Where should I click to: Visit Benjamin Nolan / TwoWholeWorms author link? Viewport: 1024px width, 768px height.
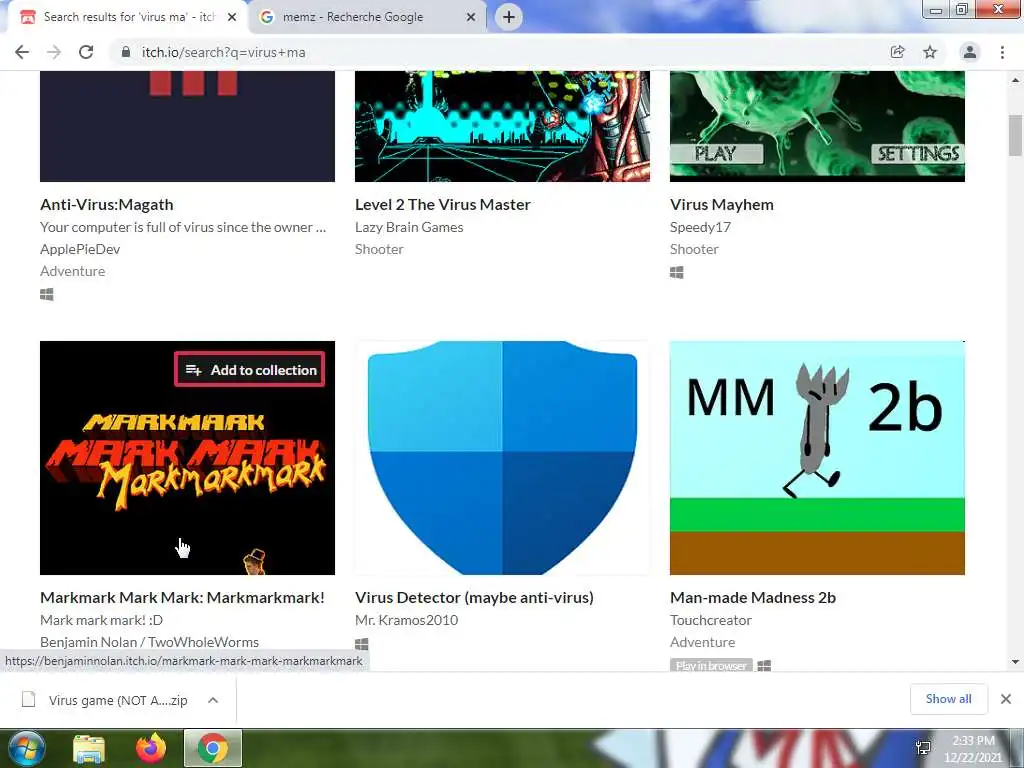[x=150, y=642]
